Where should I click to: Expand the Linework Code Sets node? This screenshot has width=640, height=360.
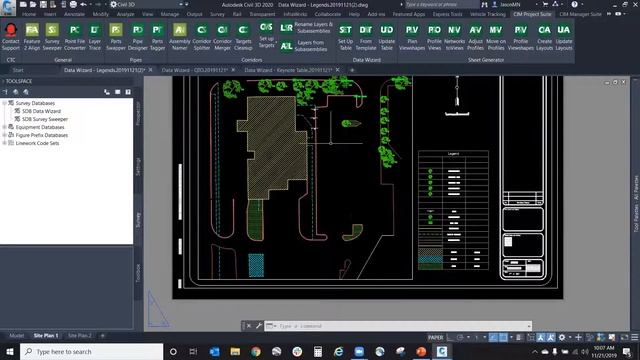click(4, 143)
